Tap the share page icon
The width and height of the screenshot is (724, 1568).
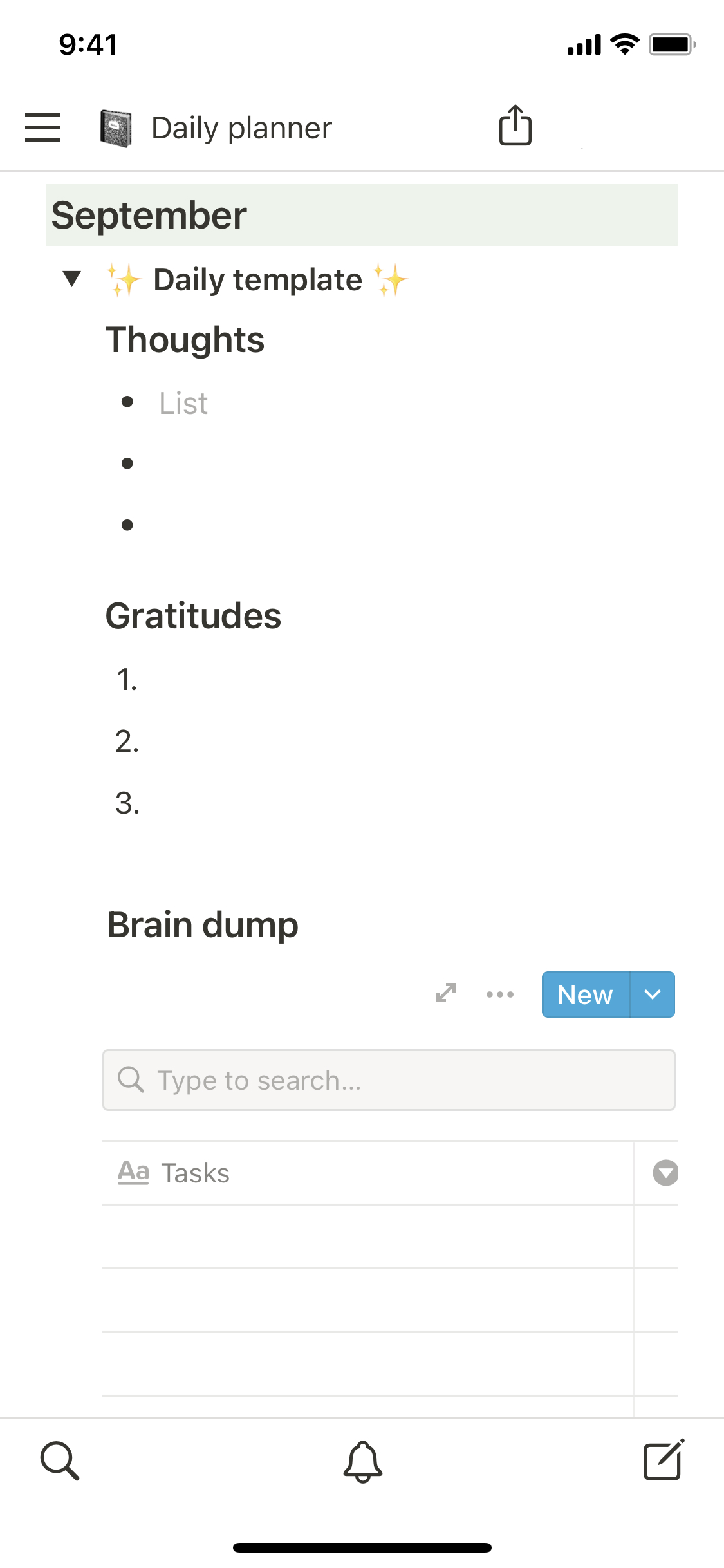515,126
